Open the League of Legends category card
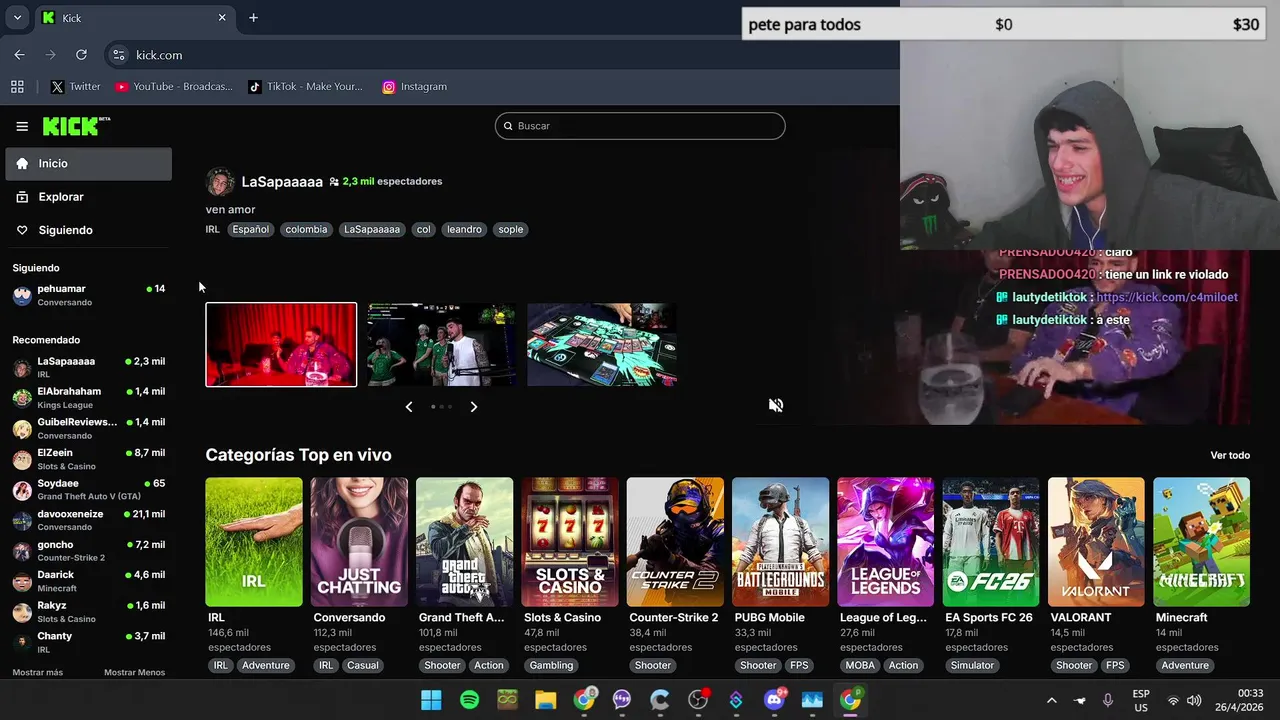The image size is (1280, 720). 886,542
